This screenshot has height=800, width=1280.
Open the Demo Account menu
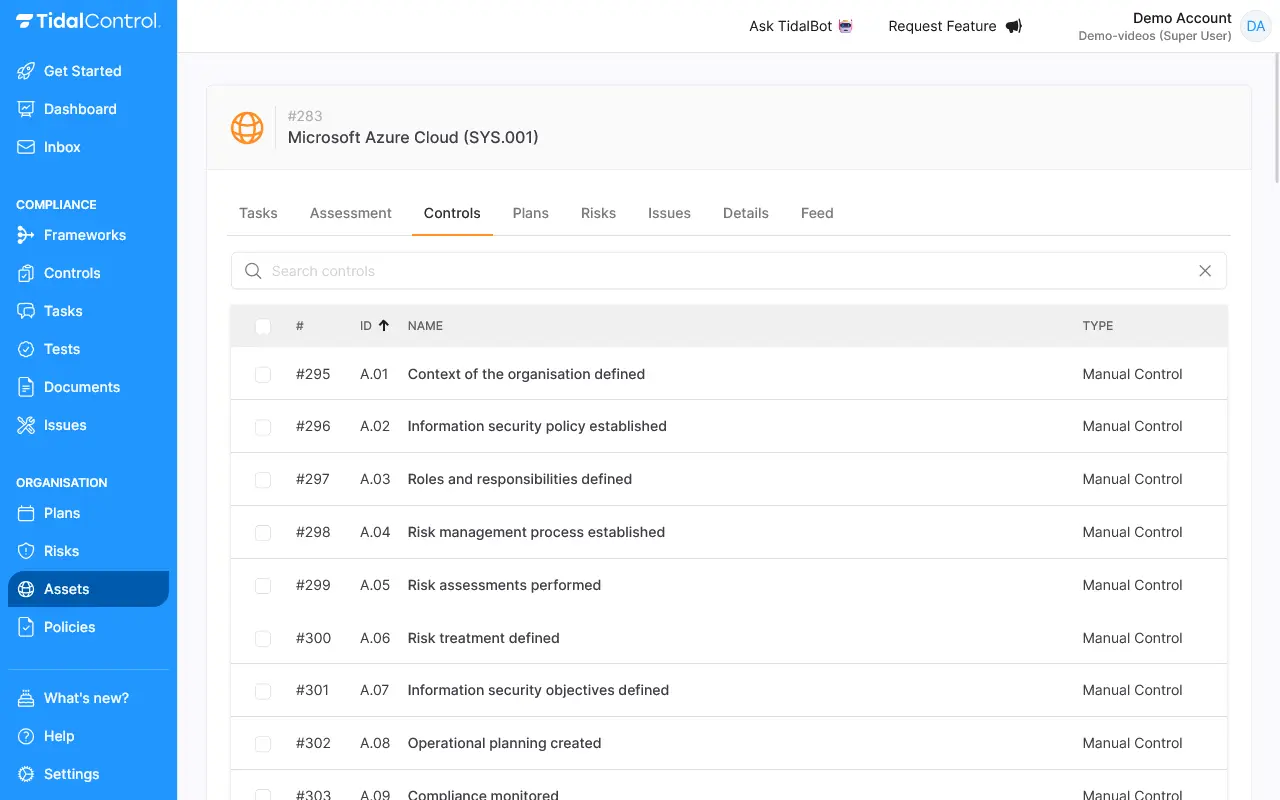(x=1174, y=26)
